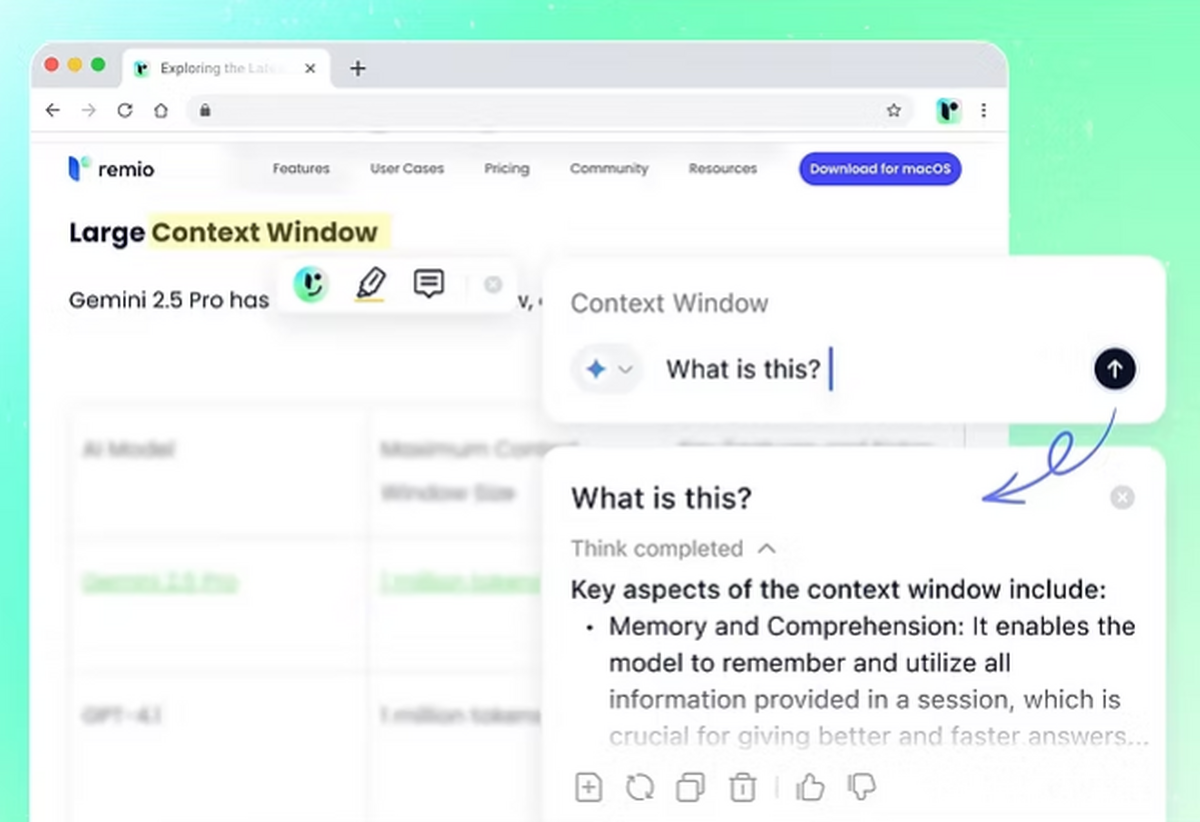Send the question with arrow button
This screenshot has width=1200, height=822.
click(x=1115, y=370)
